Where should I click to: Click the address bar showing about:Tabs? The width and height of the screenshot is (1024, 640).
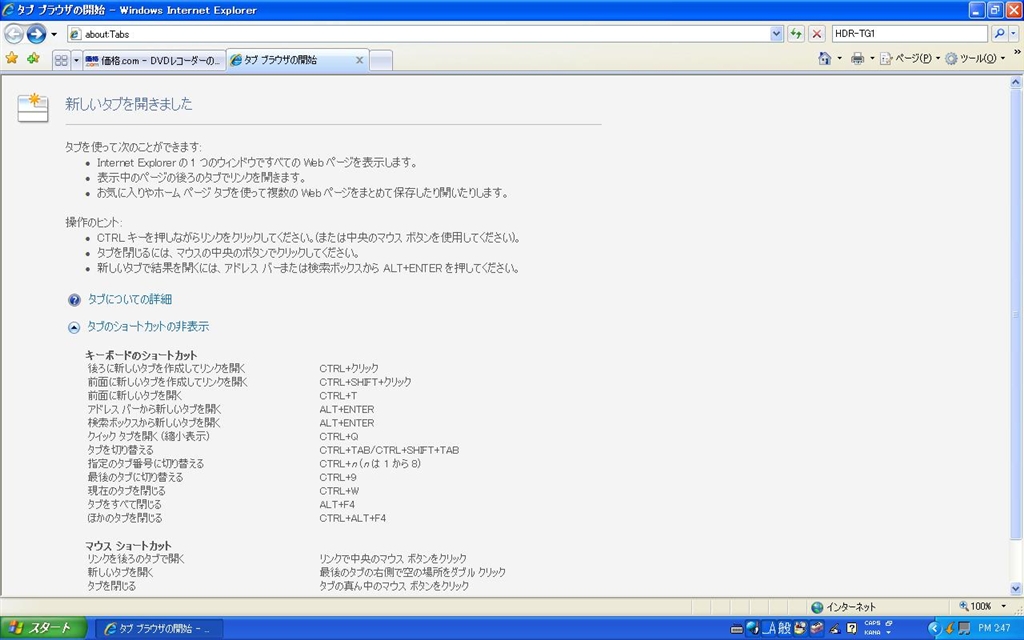(419, 34)
